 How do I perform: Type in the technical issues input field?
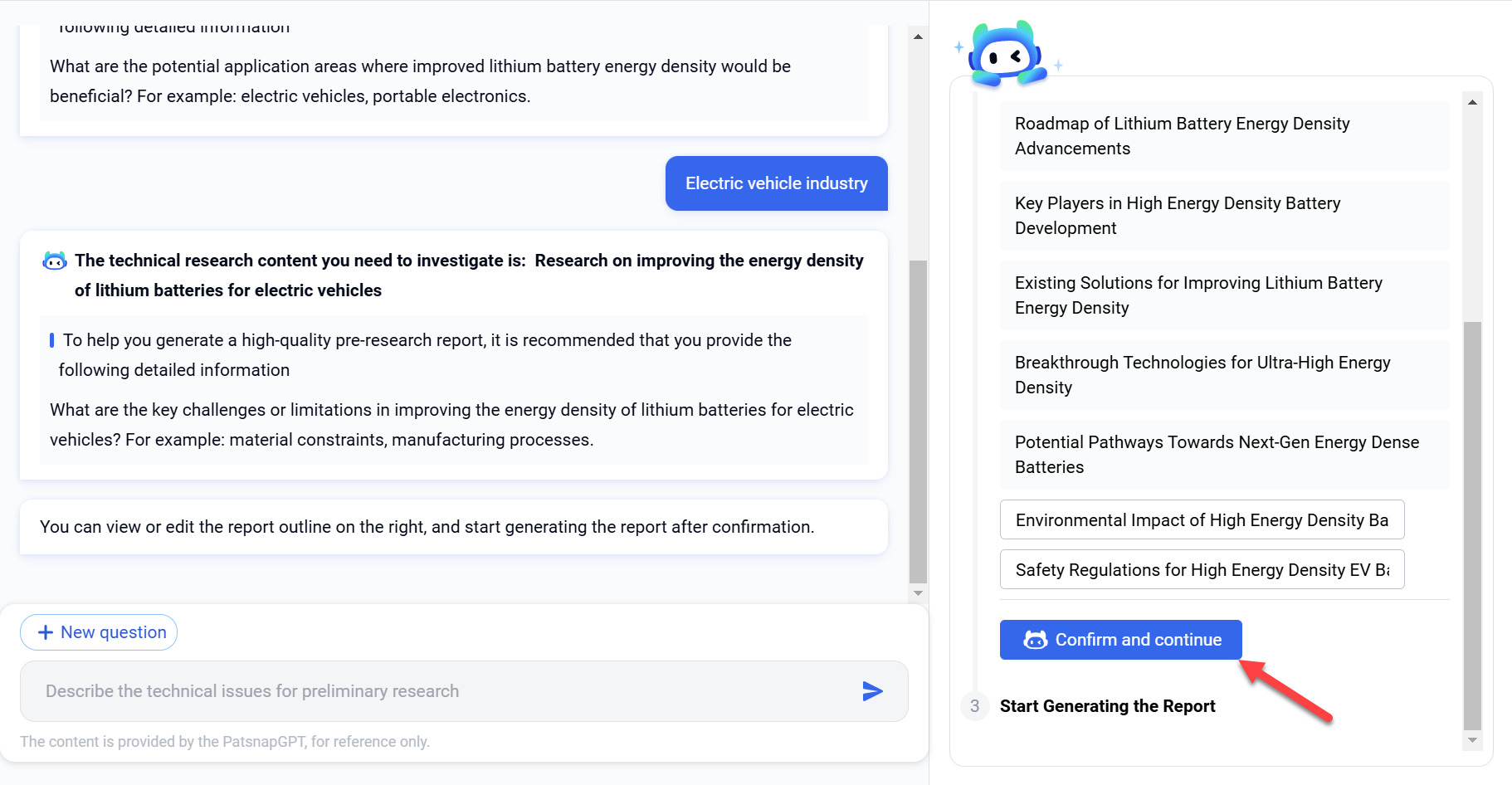pos(440,691)
